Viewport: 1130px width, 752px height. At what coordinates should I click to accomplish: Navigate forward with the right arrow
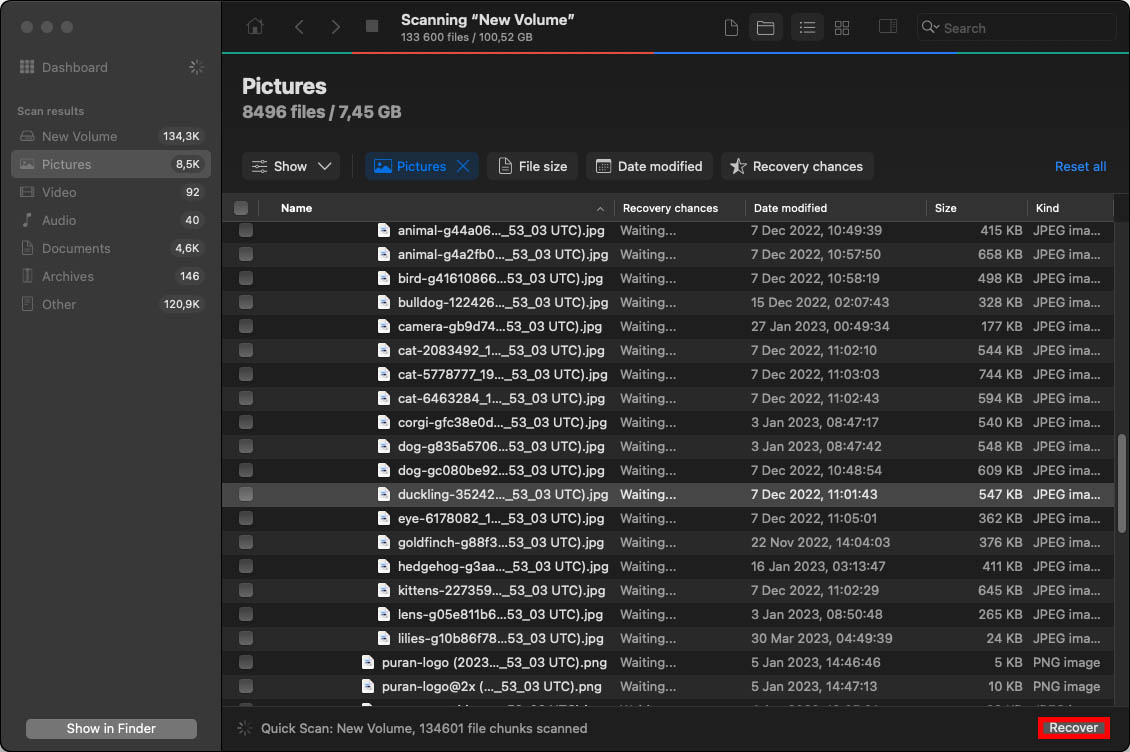[335, 27]
